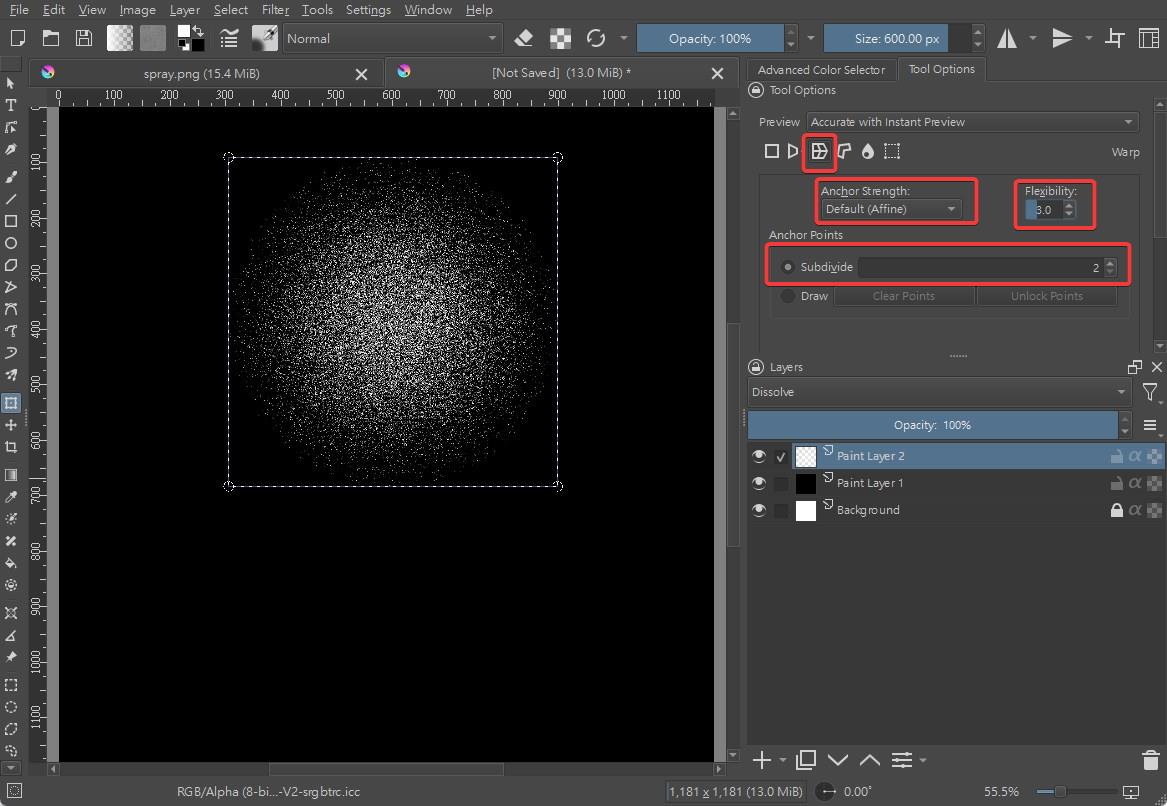Click the eraser mode icon in toolbar
The height and width of the screenshot is (806, 1167).
point(523,38)
